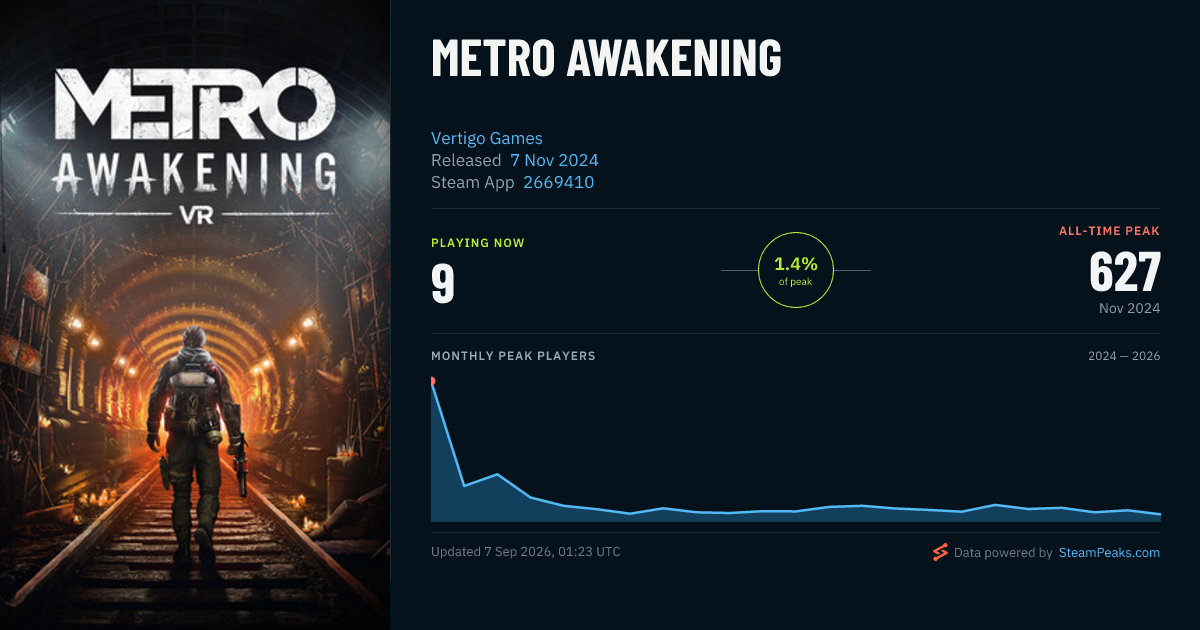Click the all-time peak value 627
This screenshot has width=1200, height=630.
click(1125, 271)
